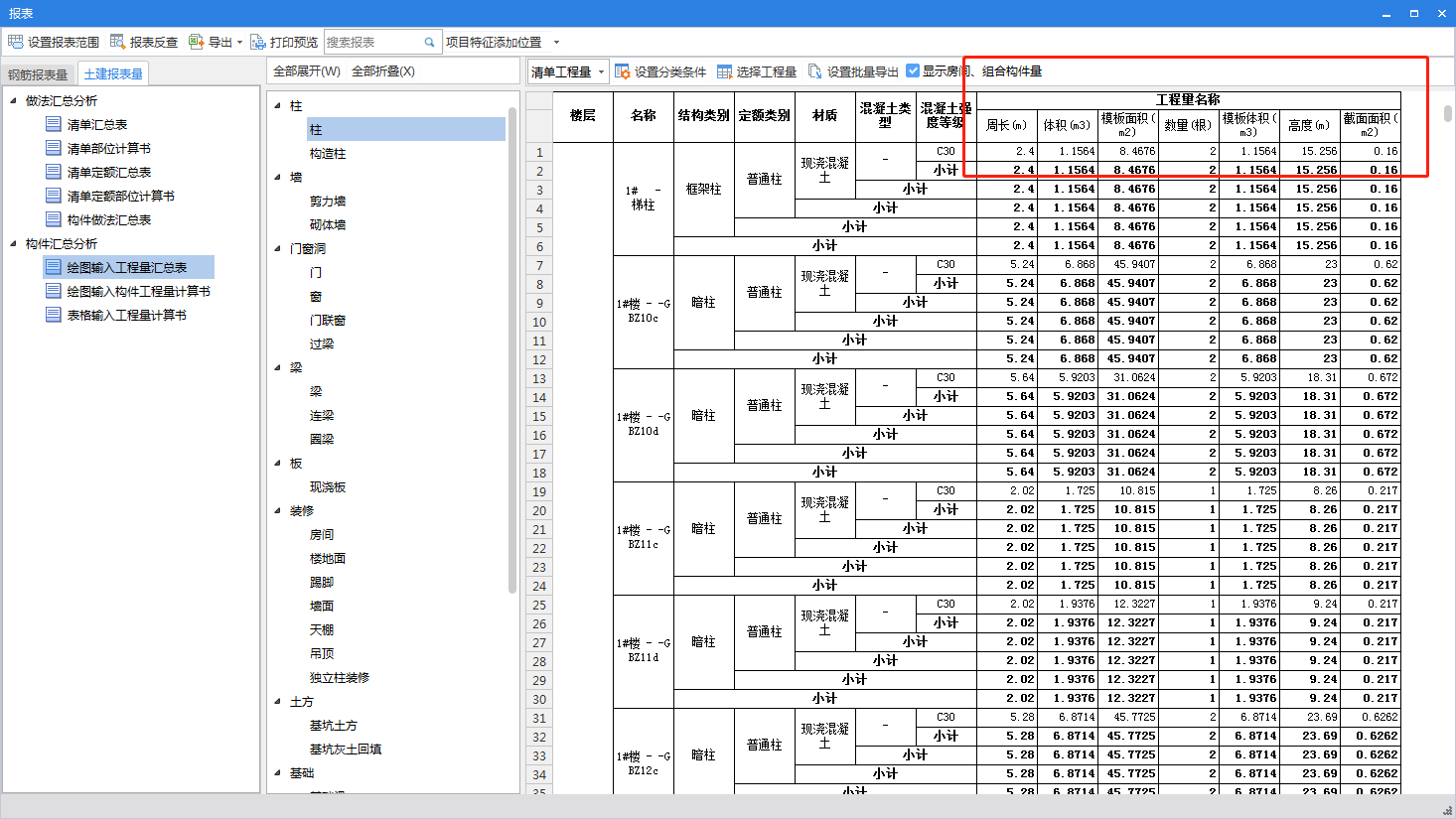Viewport: 1456px width, 819px height.
Task: Collapse the 构件汇总分析 tree group
Action: pos(13,243)
